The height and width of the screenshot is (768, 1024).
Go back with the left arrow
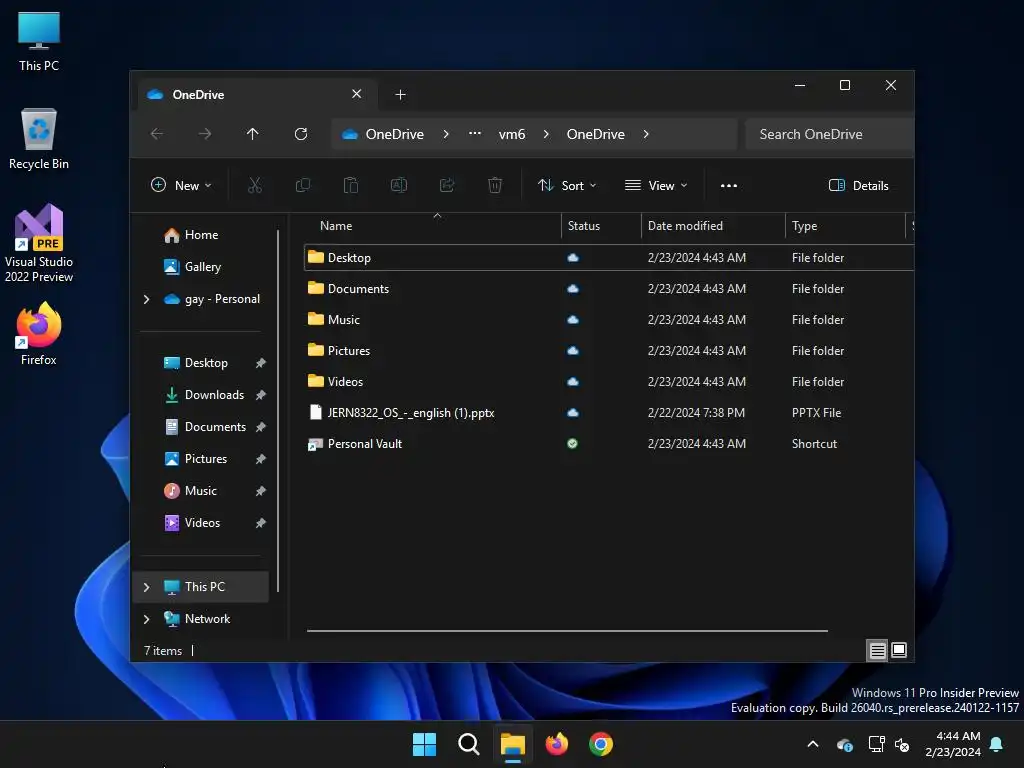pyautogui.click(x=157, y=134)
